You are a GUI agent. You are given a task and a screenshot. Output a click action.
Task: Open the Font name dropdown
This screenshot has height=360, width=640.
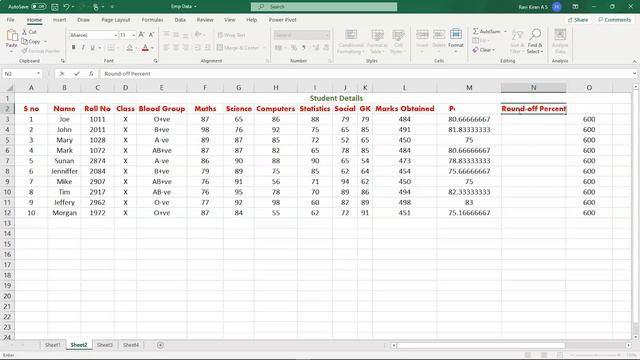point(116,36)
